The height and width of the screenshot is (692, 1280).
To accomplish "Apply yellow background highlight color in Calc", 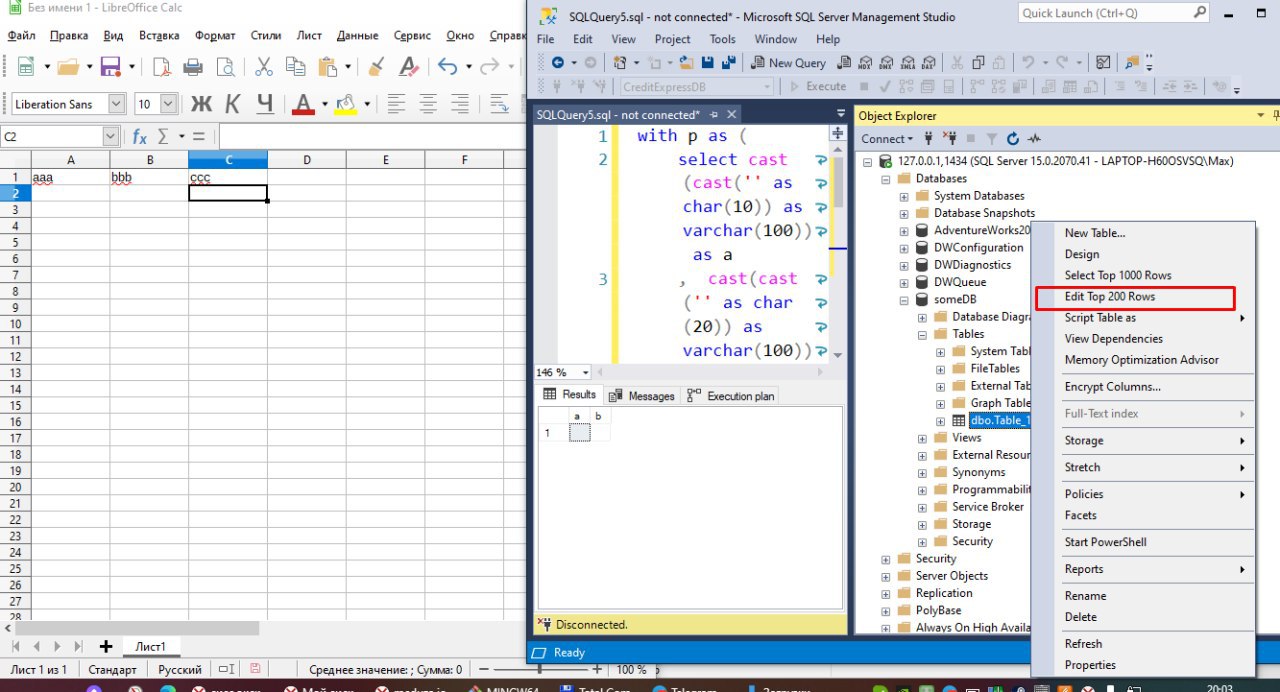I will point(346,104).
